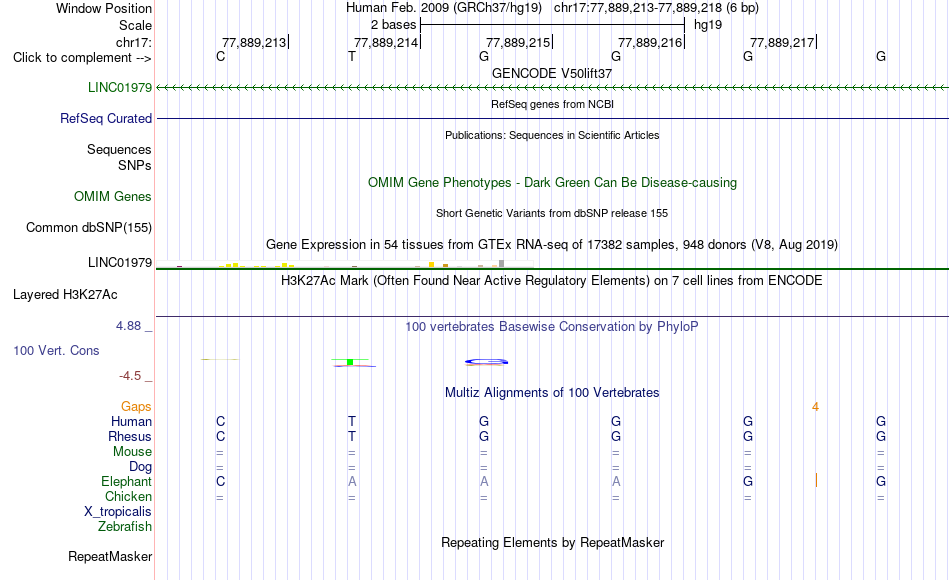The width and height of the screenshot is (950, 580).
Task: Click the orange insertion bar in Elephant row
Action: pos(816,481)
